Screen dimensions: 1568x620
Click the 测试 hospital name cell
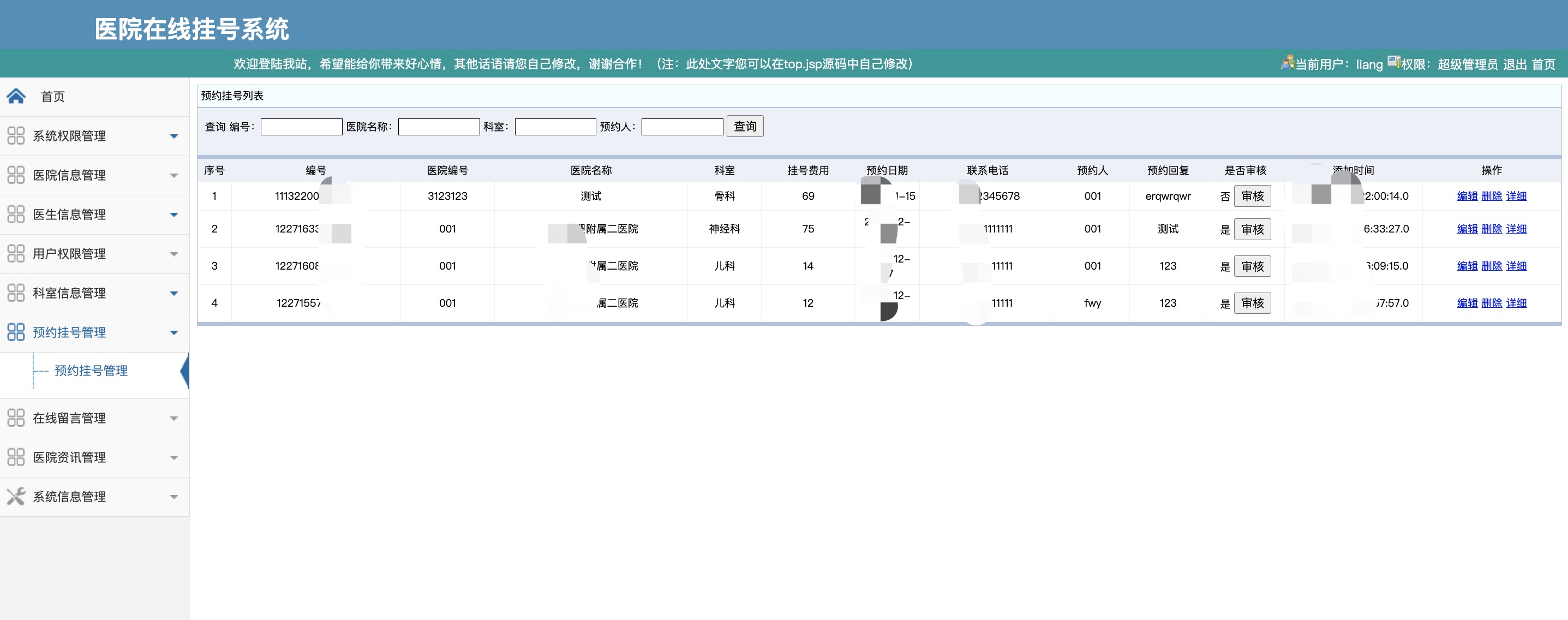[590, 196]
